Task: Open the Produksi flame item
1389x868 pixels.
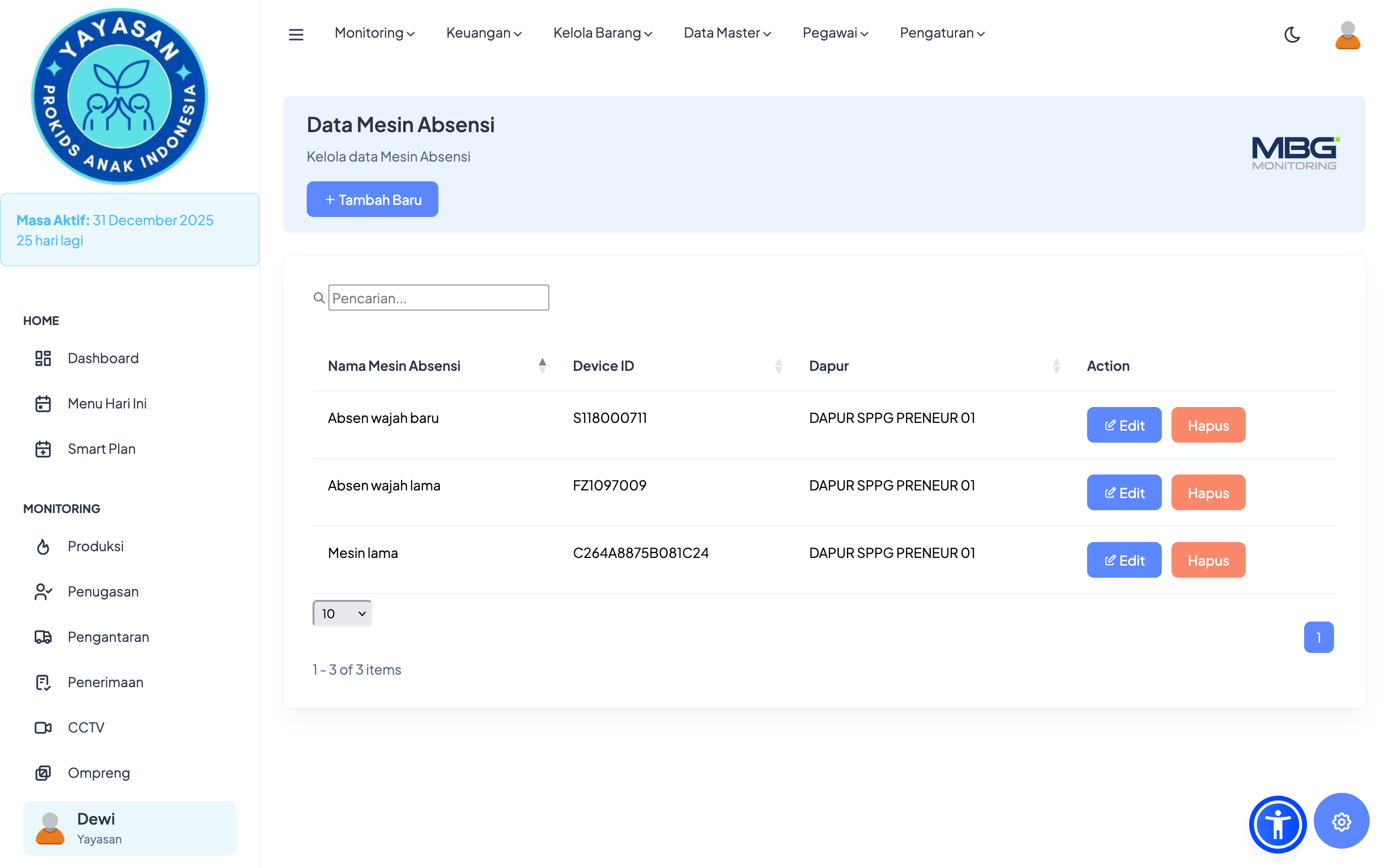Action: tap(95, 546)
